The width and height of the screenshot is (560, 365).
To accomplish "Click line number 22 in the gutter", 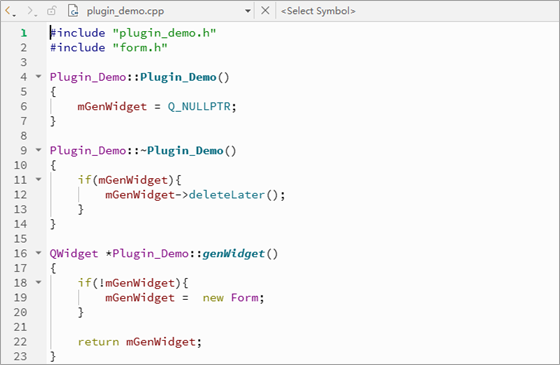I will 20,342.
